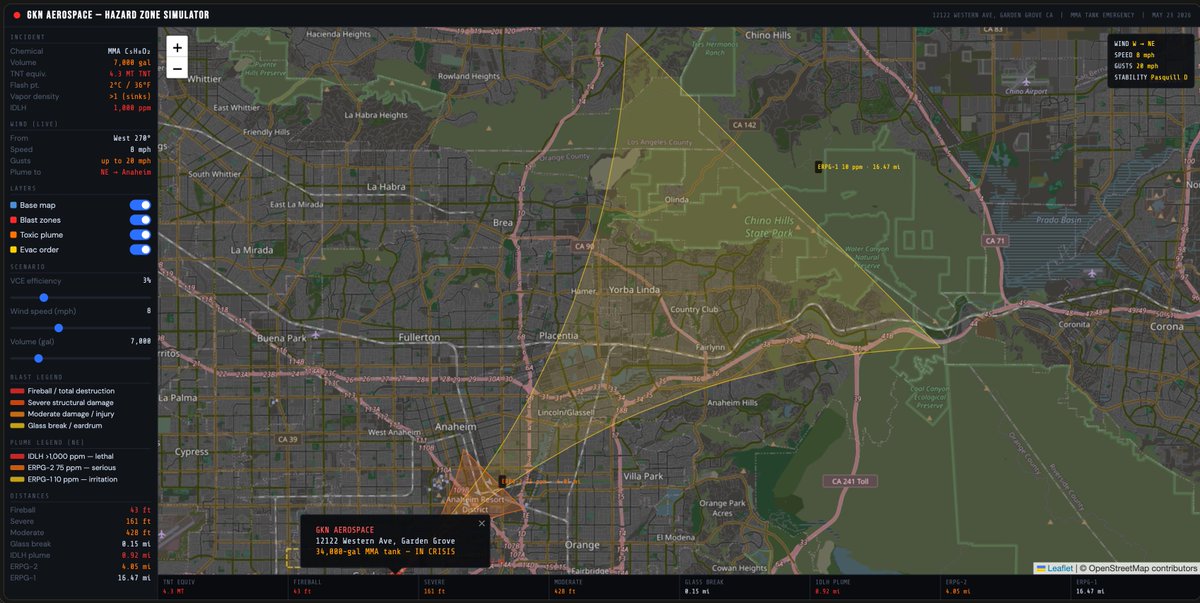Select the SEVERE 161 ft status bar entry
1200x603 pixels.
483,587
